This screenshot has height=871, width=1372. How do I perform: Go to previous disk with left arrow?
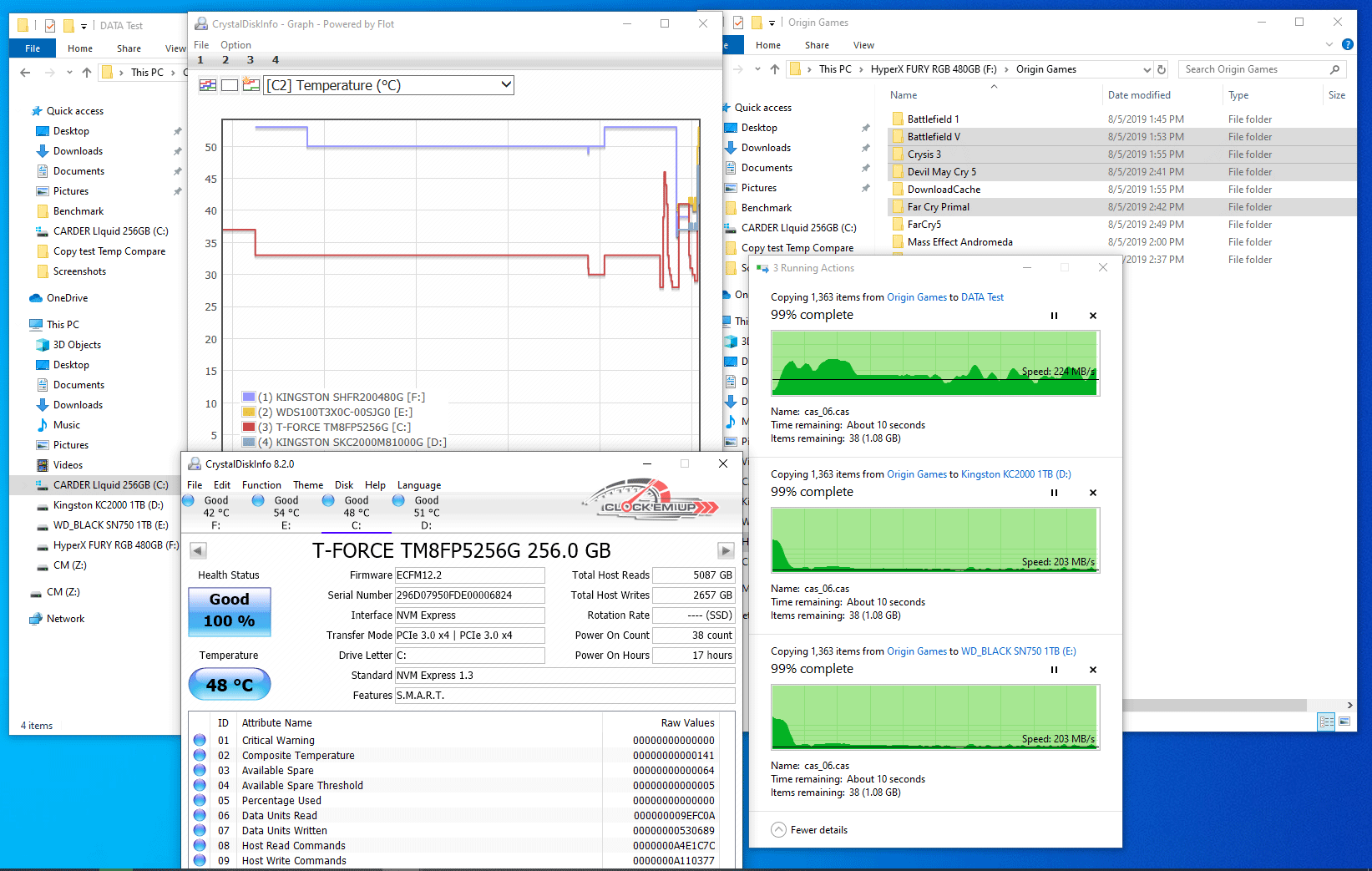pyautogui.click(x=198, y=550)
